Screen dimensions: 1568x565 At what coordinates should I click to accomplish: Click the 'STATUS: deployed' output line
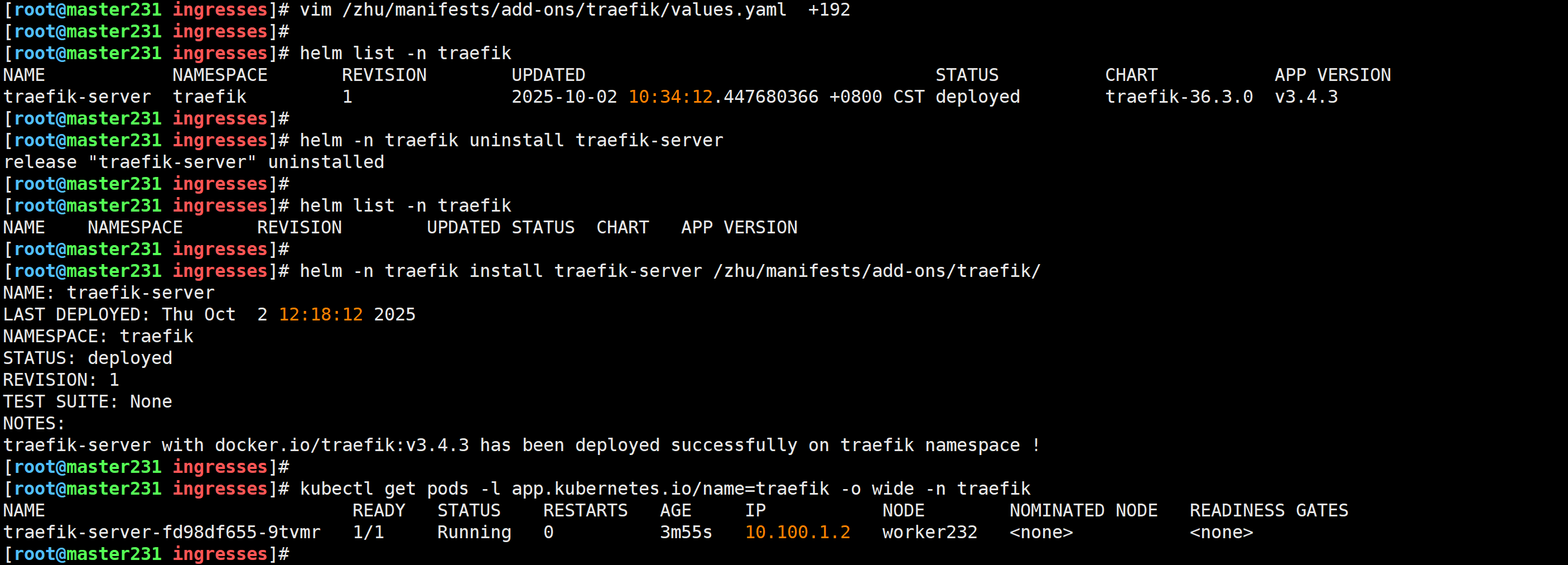88,358
